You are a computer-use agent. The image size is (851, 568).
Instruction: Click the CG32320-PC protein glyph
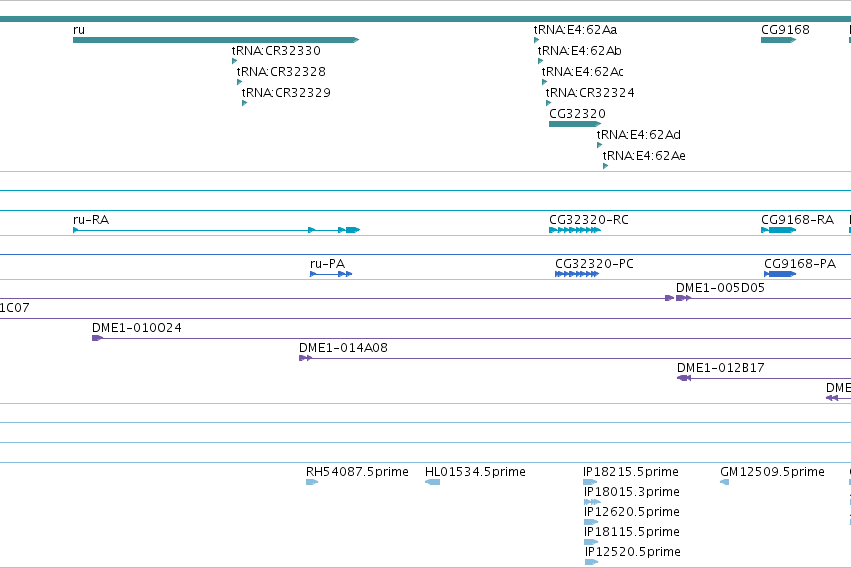pos(577,274)
